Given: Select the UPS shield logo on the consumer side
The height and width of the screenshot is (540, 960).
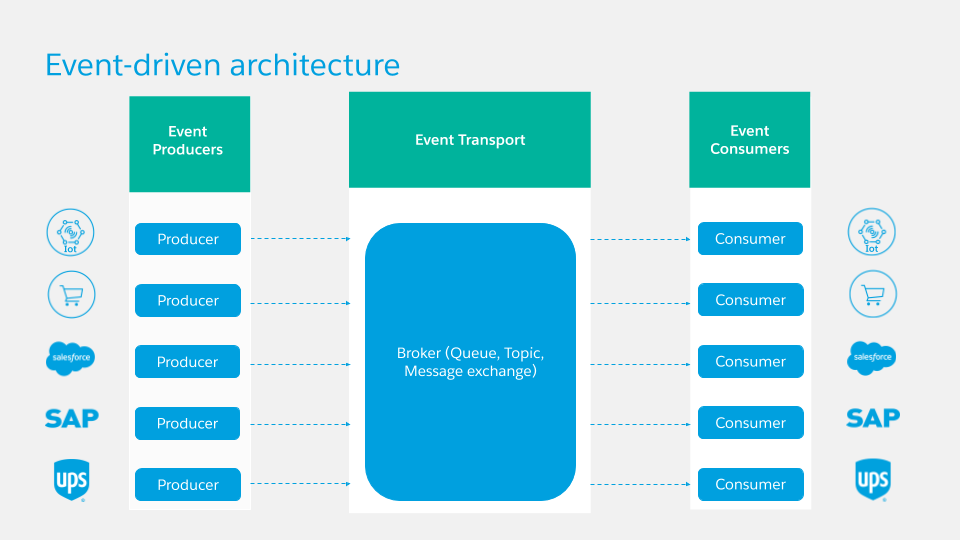Looking at the screenshot, I should pyautogui.click(x=872, y=480).
